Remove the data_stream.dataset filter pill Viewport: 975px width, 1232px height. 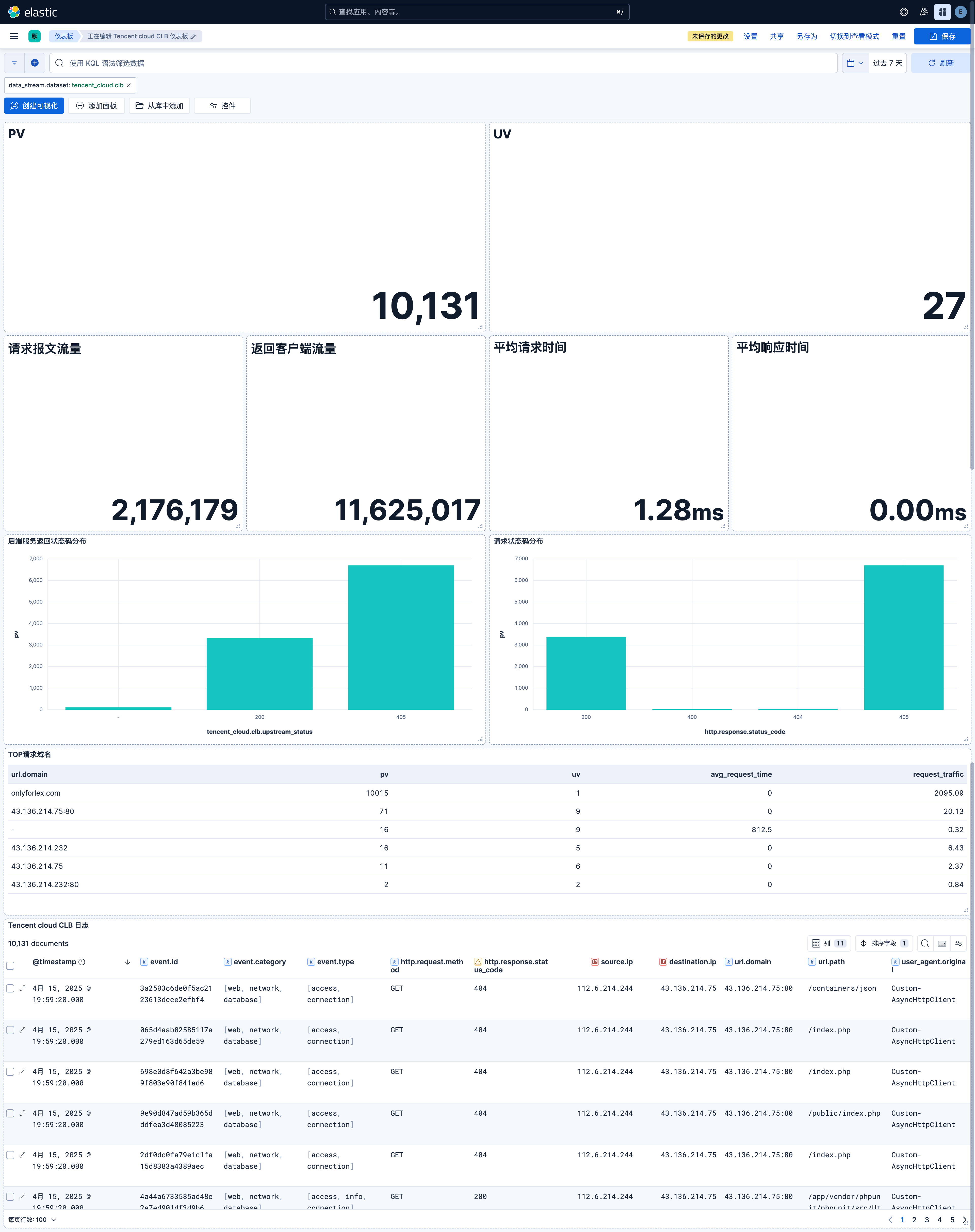click(129, 85)
